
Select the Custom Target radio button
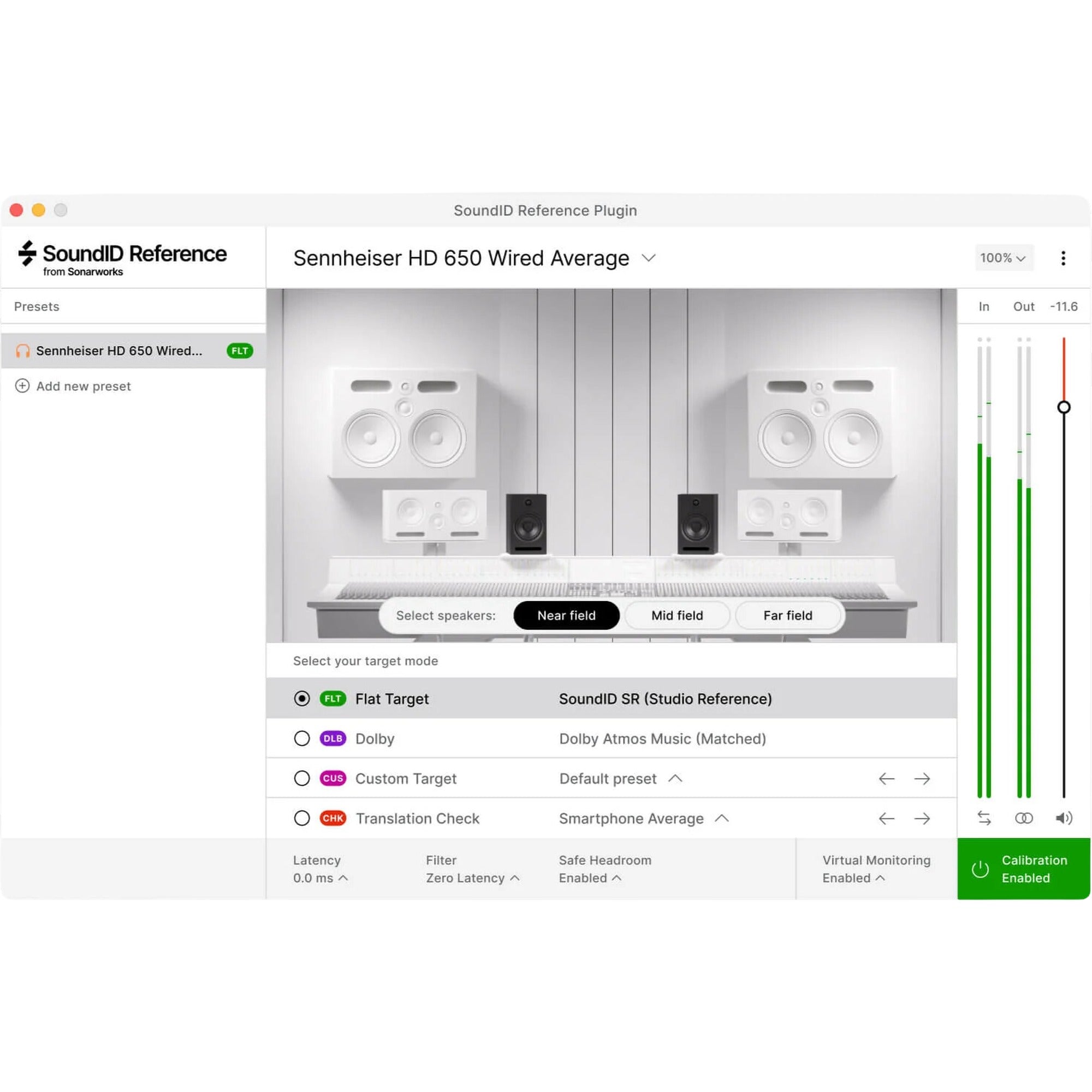pos(302,778)
